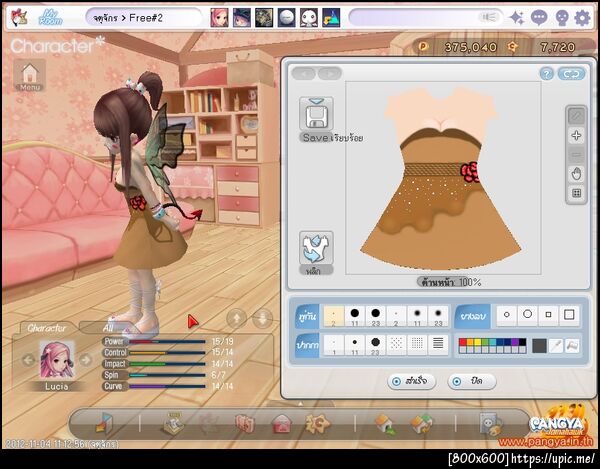Select the size 1 pen tip
600x469 pixels.
pos(334,345)
